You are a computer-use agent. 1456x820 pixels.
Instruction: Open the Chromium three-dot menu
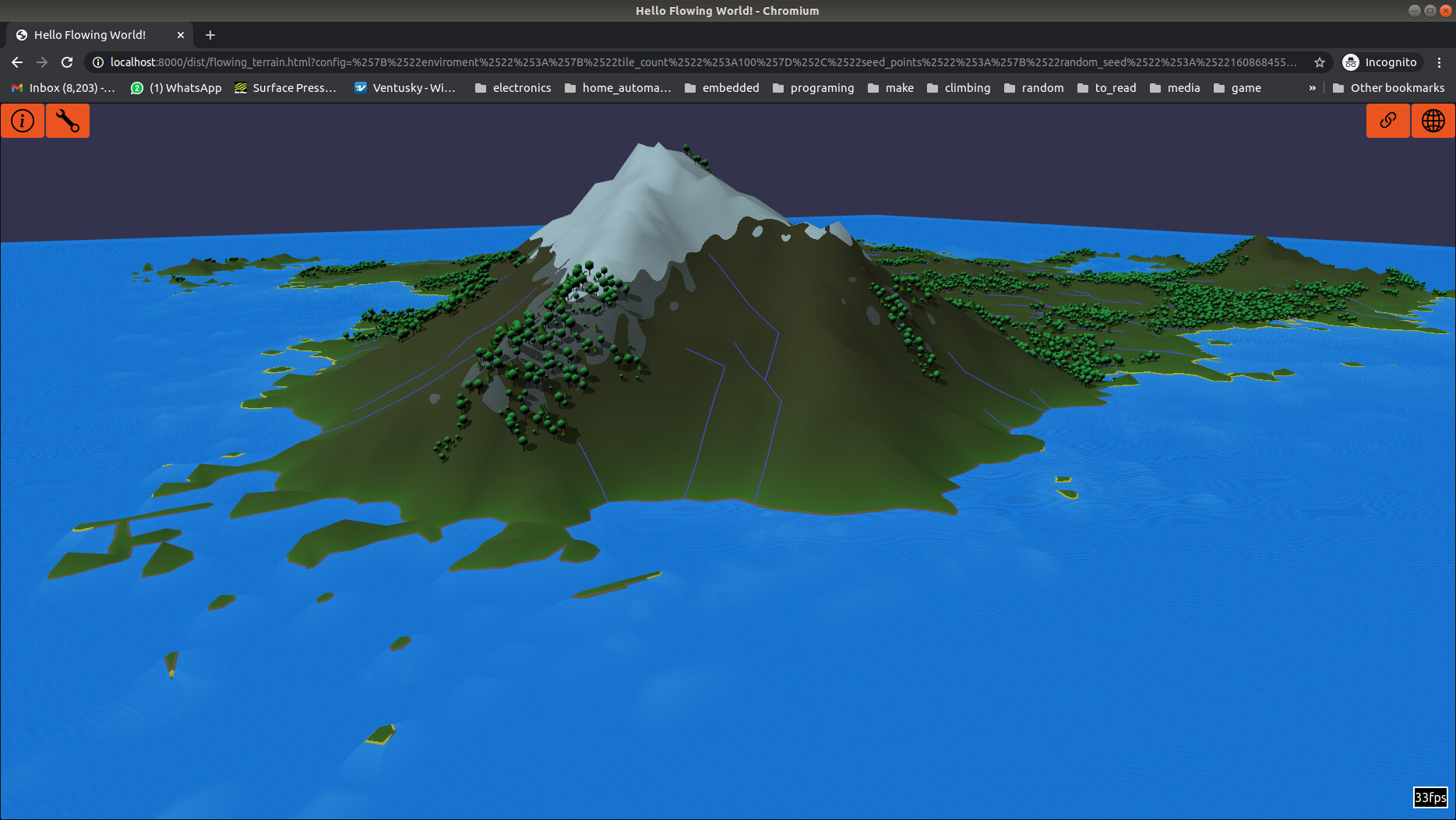[1439, 62]
